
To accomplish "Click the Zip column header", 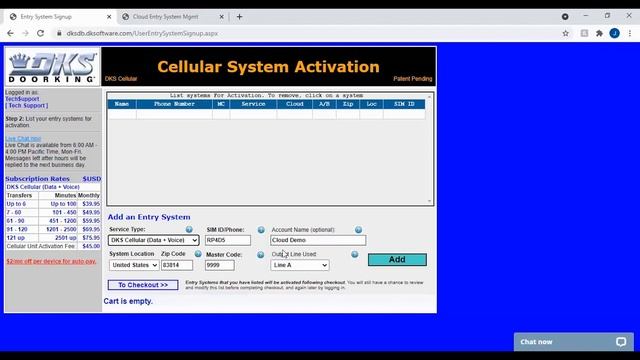I will coord(348,104).
